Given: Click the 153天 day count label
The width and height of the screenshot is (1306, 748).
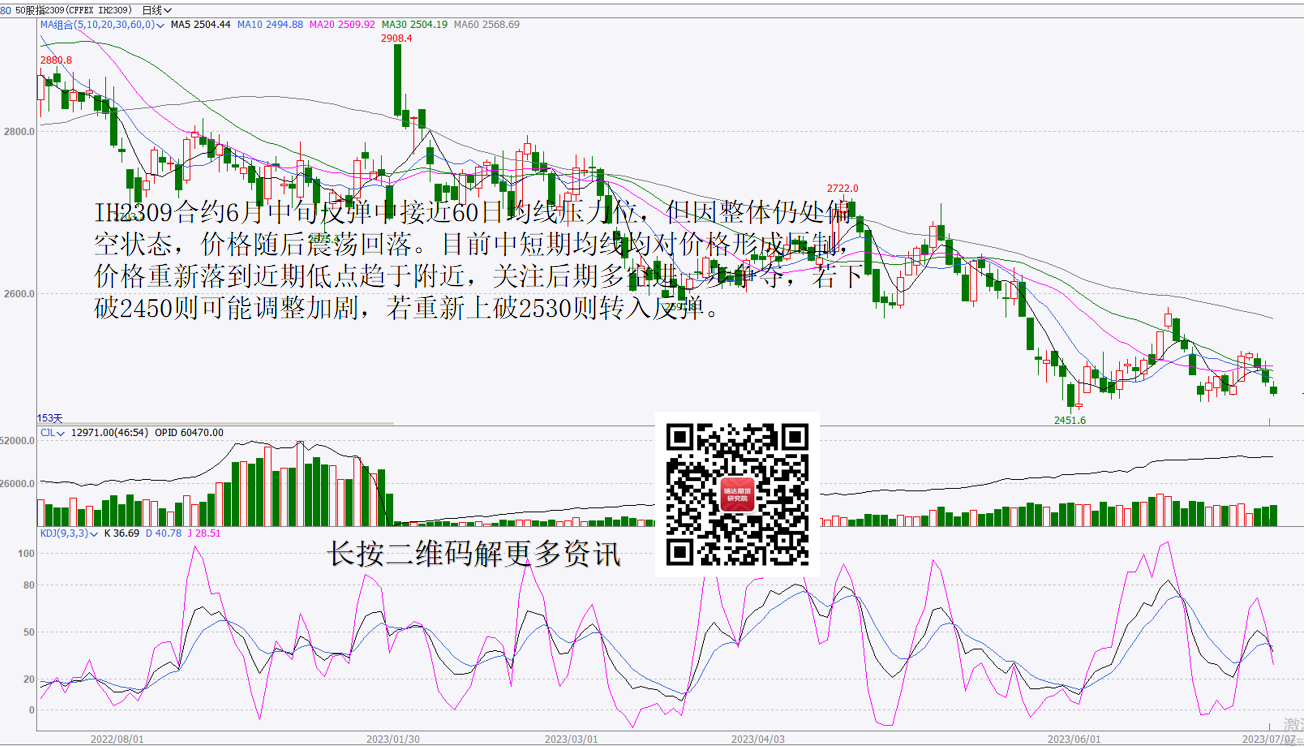Looking at the screenshot, I should click(x=50, y=417).
